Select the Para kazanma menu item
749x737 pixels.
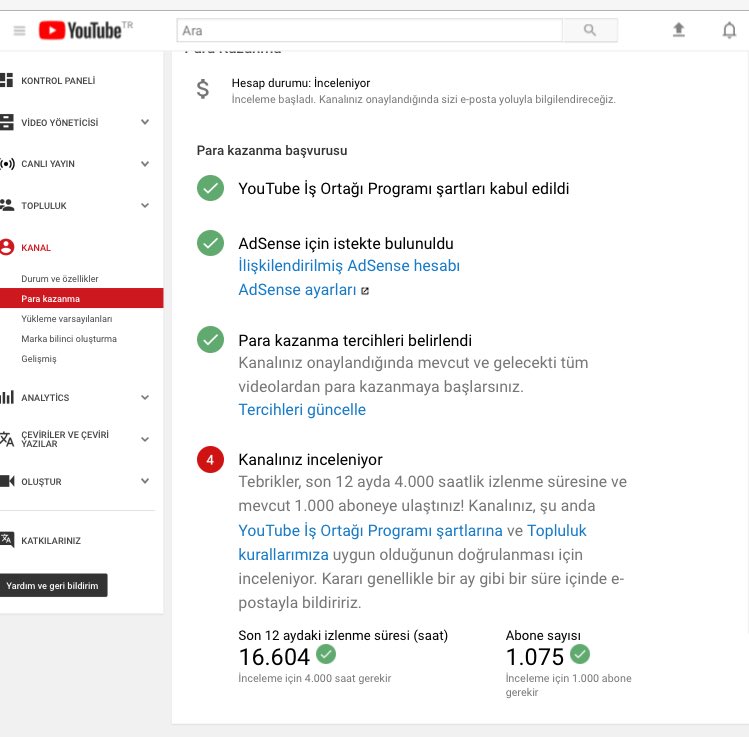pos(82,298)
